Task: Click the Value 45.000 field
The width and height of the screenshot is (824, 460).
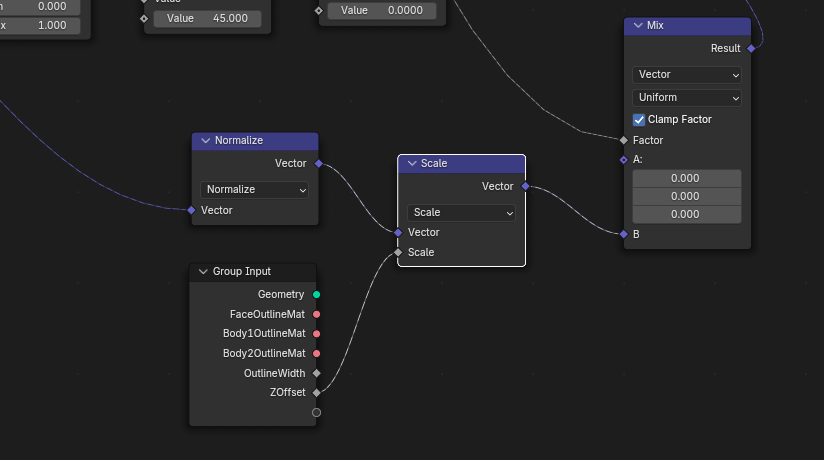Action: coord(207,19)
